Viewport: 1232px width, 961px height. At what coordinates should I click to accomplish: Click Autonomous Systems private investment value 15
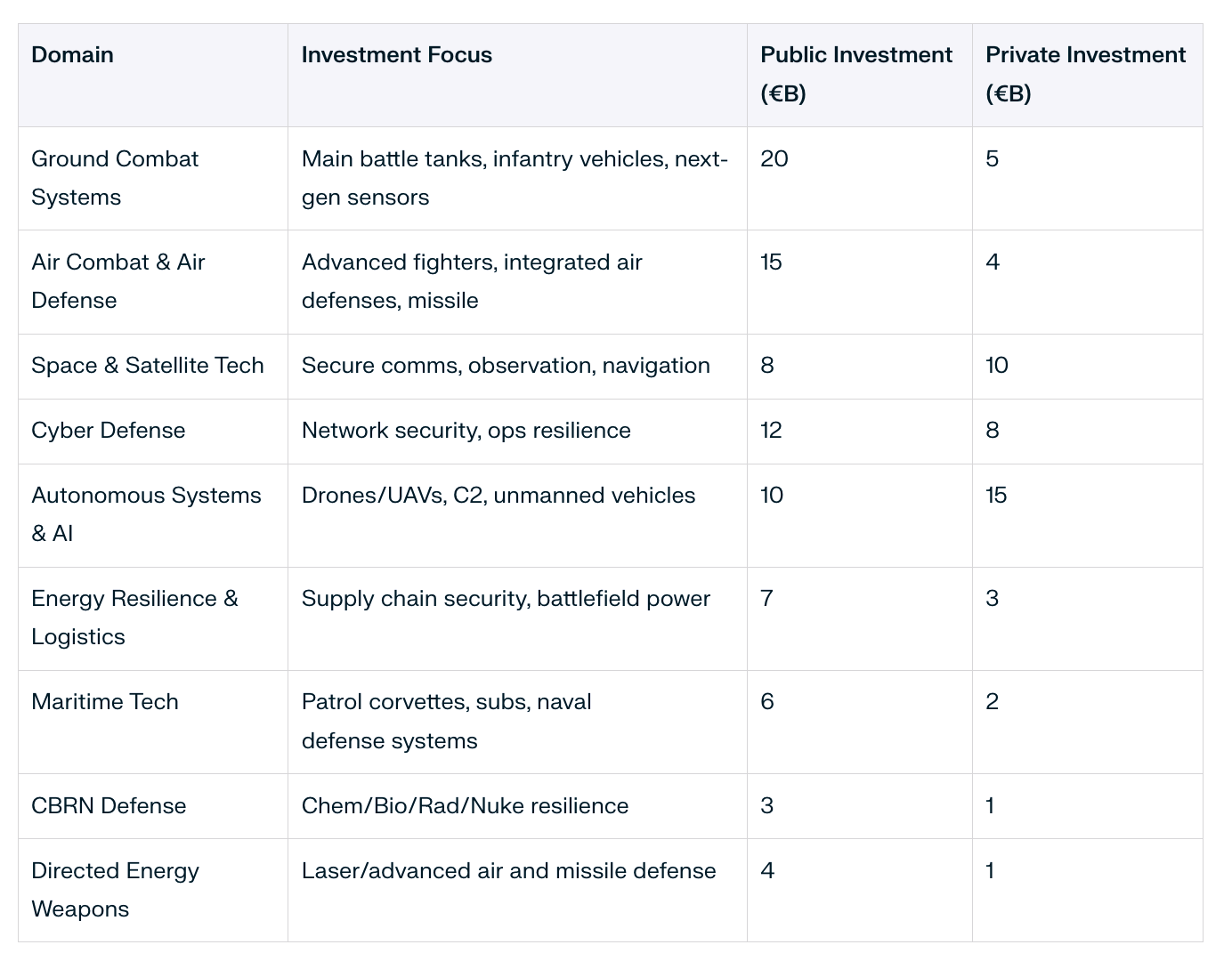(996, 496)
